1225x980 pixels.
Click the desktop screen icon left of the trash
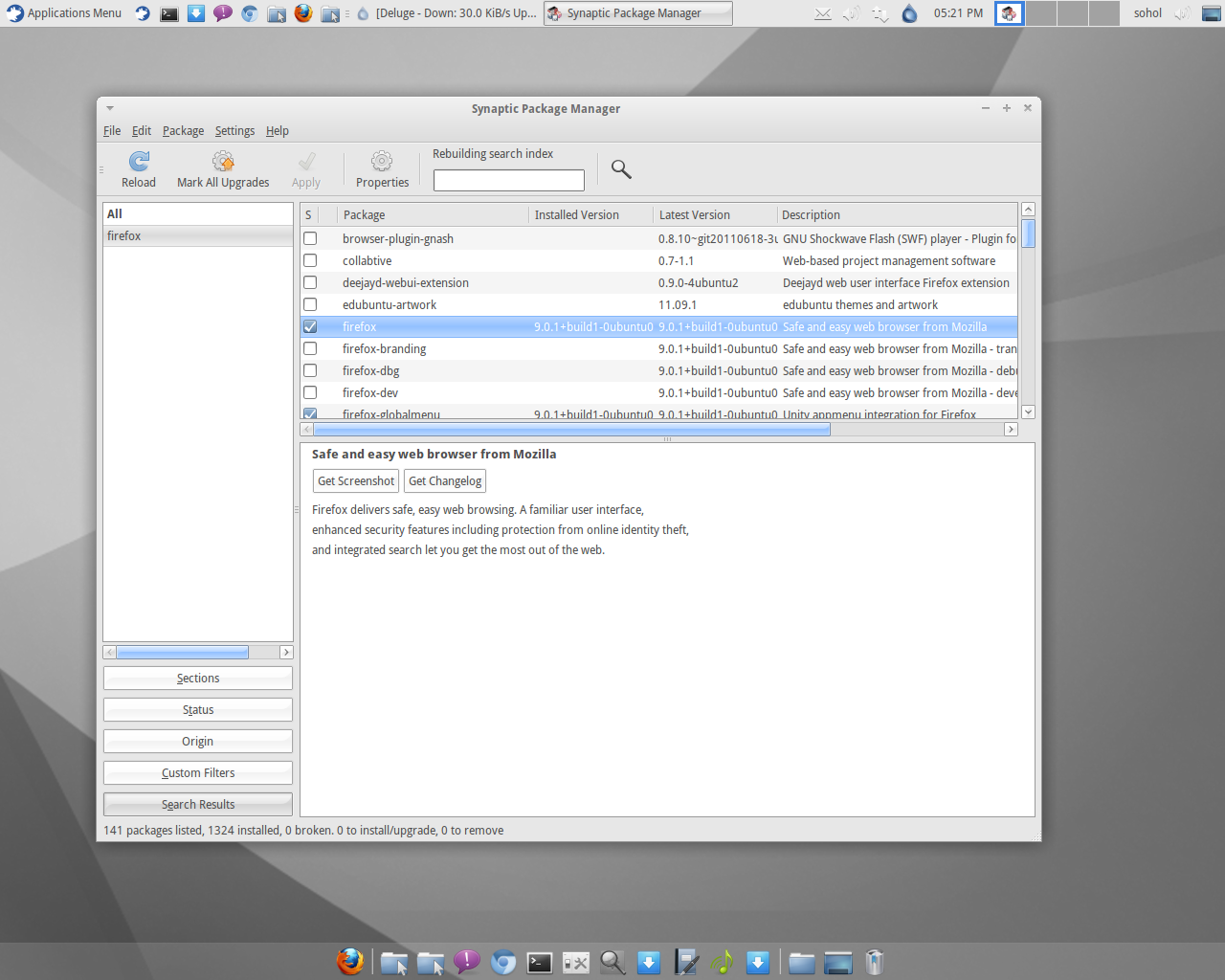point(838,962)
